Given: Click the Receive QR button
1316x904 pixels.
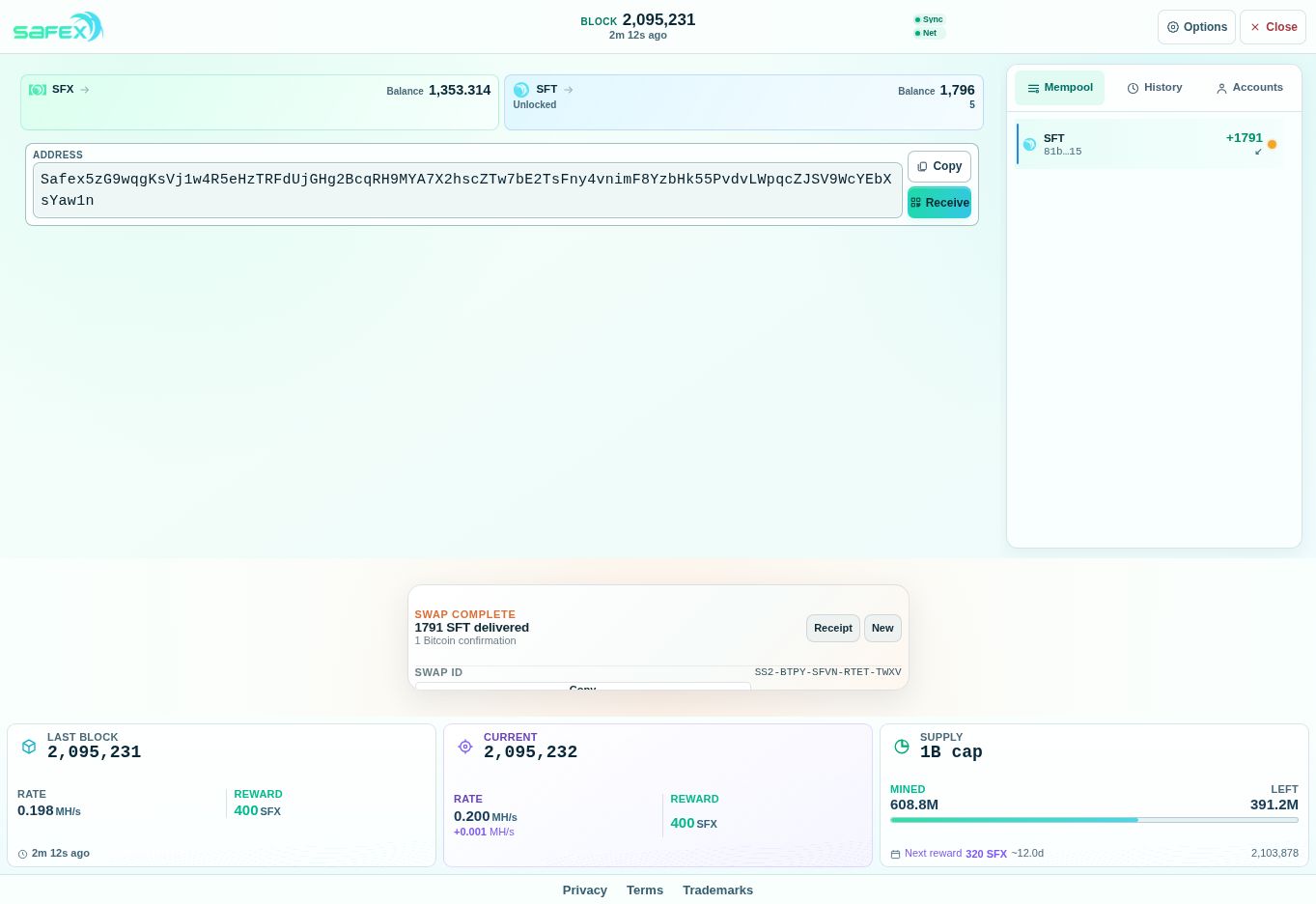Looking at the screenshot, I should [939, 203].
